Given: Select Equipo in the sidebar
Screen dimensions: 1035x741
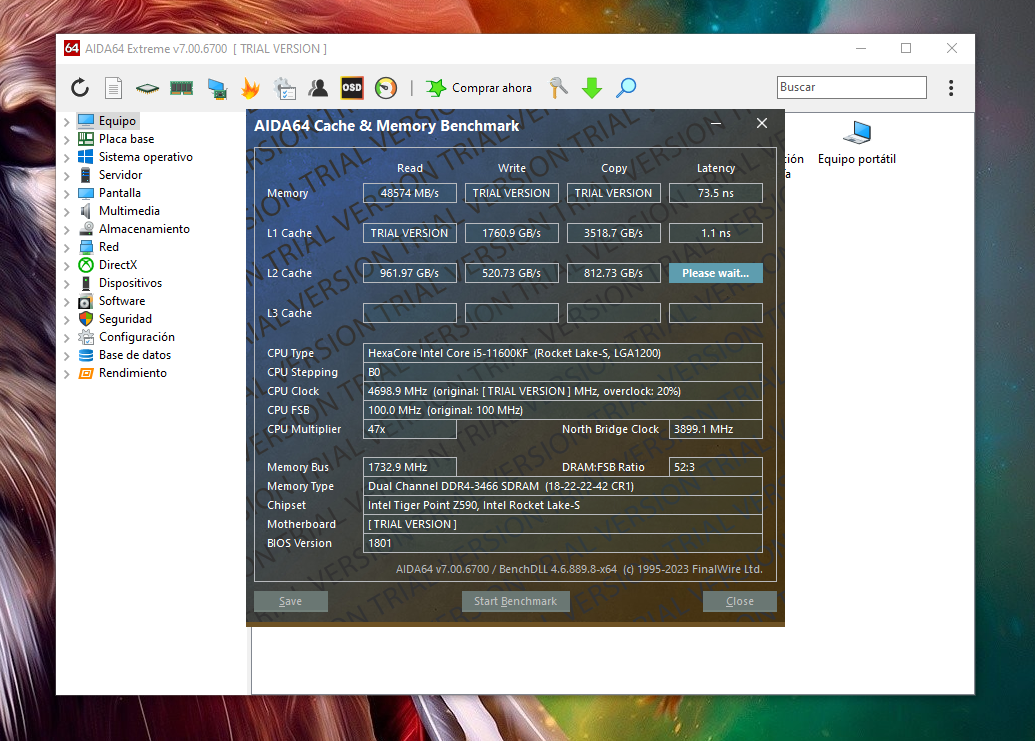Looking at the screenshot, I should 117,121.
